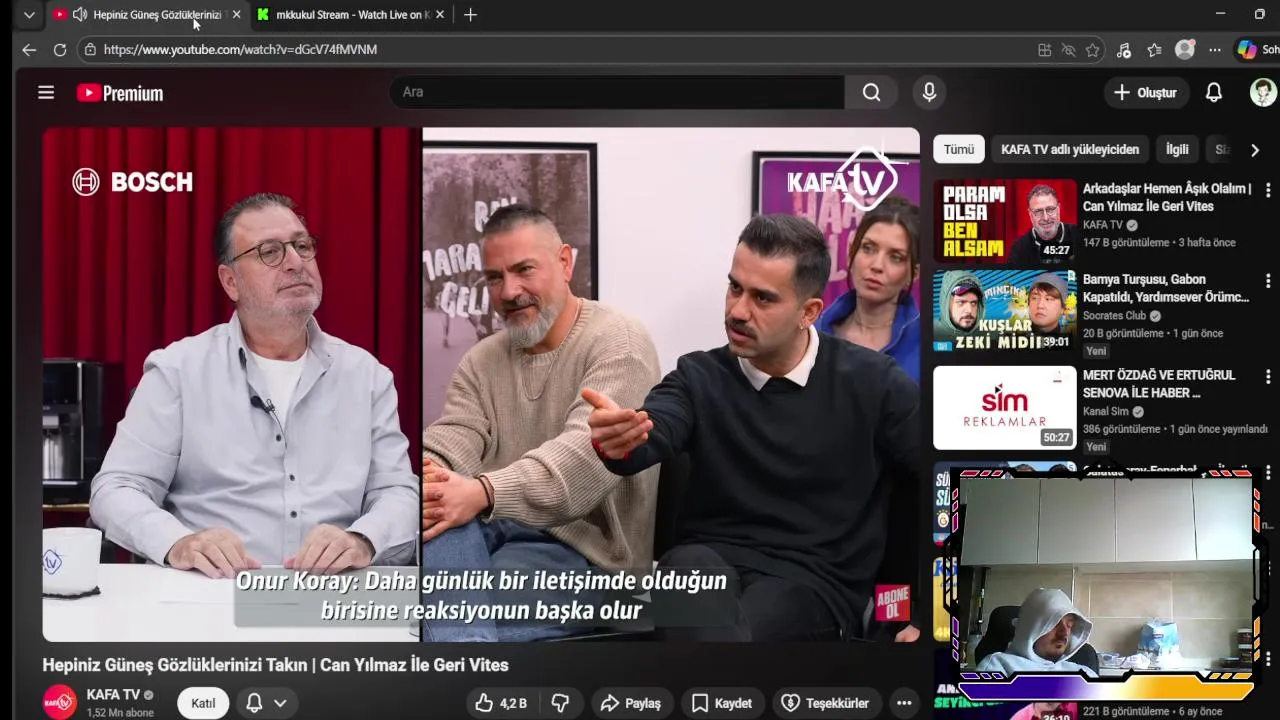Click the tracking prevention crossed-eye icon
This screenshot has width=1280, height=720.
pos(1068,50)
